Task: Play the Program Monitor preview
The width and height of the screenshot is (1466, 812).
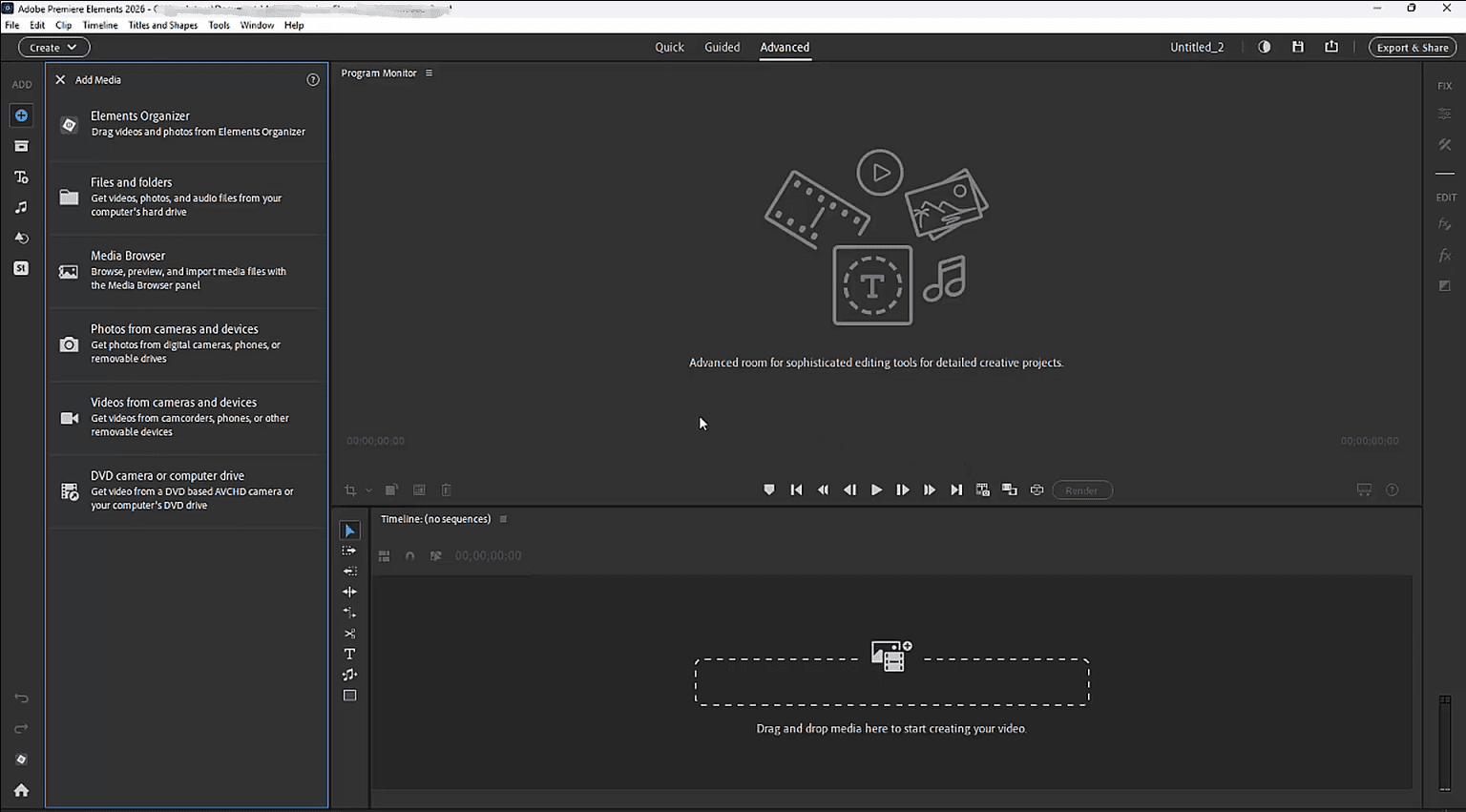Action: tap(876, 490)
